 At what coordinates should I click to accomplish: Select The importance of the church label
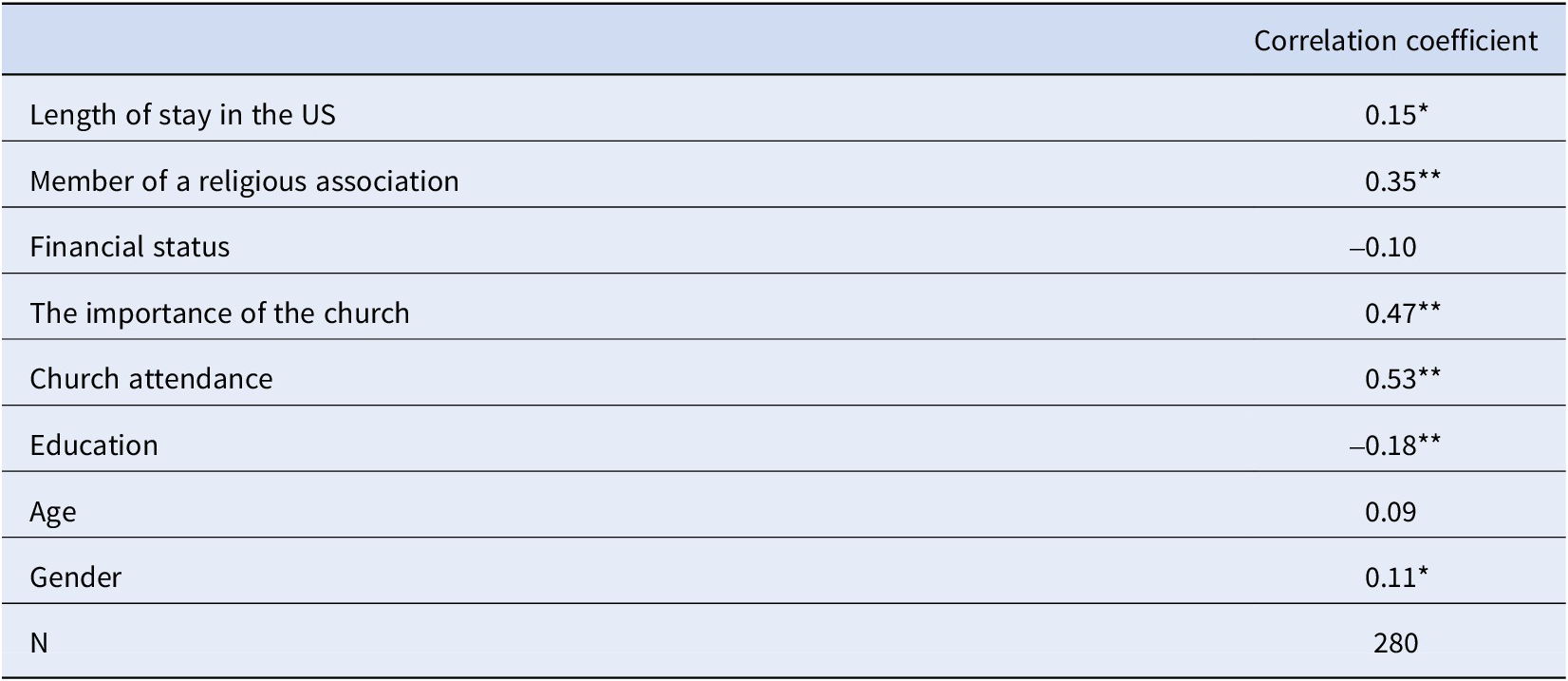[x=219, y=313]
